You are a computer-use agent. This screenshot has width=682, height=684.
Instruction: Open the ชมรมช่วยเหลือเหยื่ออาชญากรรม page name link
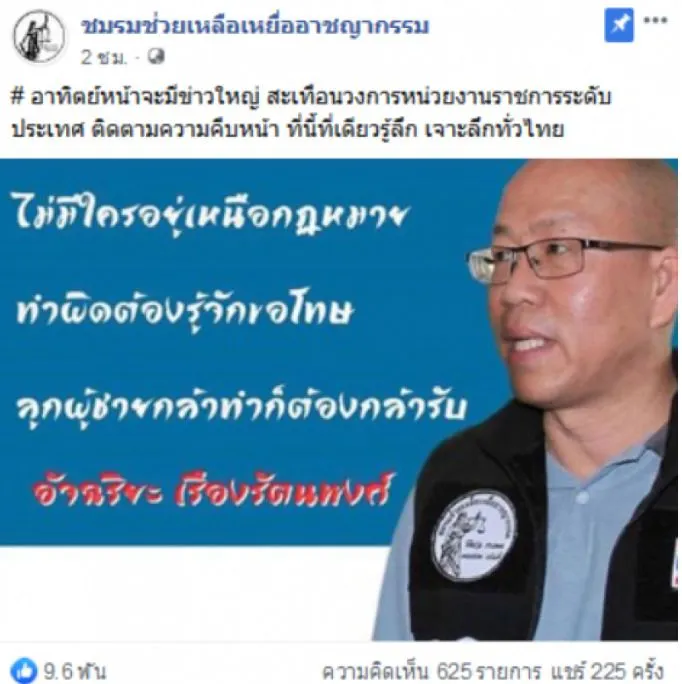255,26
